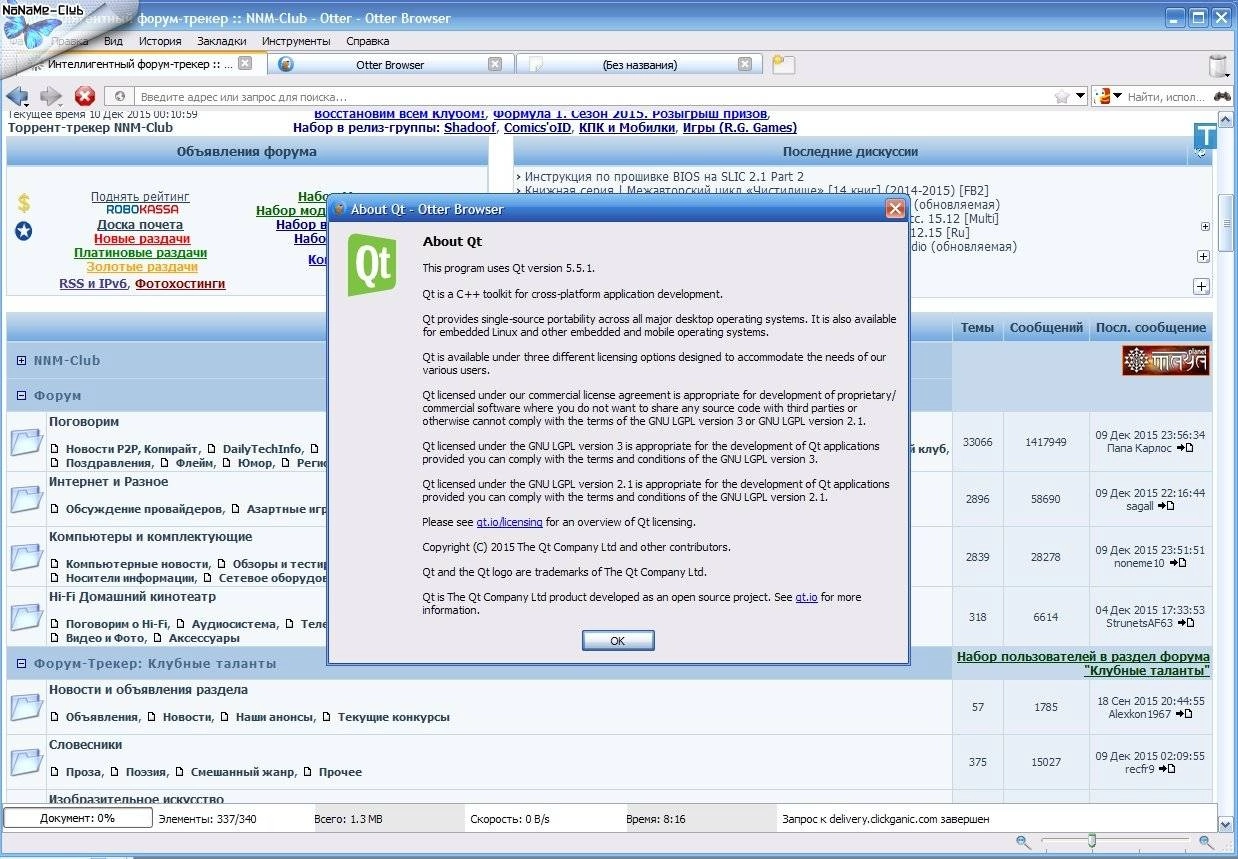
Task: Click the folder icon next to 'Поговорим' forum
Action: click(26, 441)
